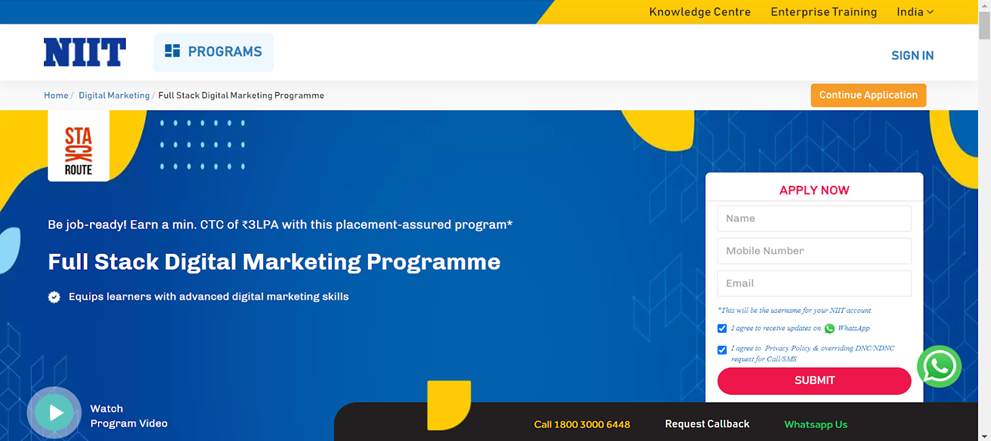Open the floating WhatsApp chat icon
The height and width of the screenshot is (441, 991).
[x=940, y=366]
